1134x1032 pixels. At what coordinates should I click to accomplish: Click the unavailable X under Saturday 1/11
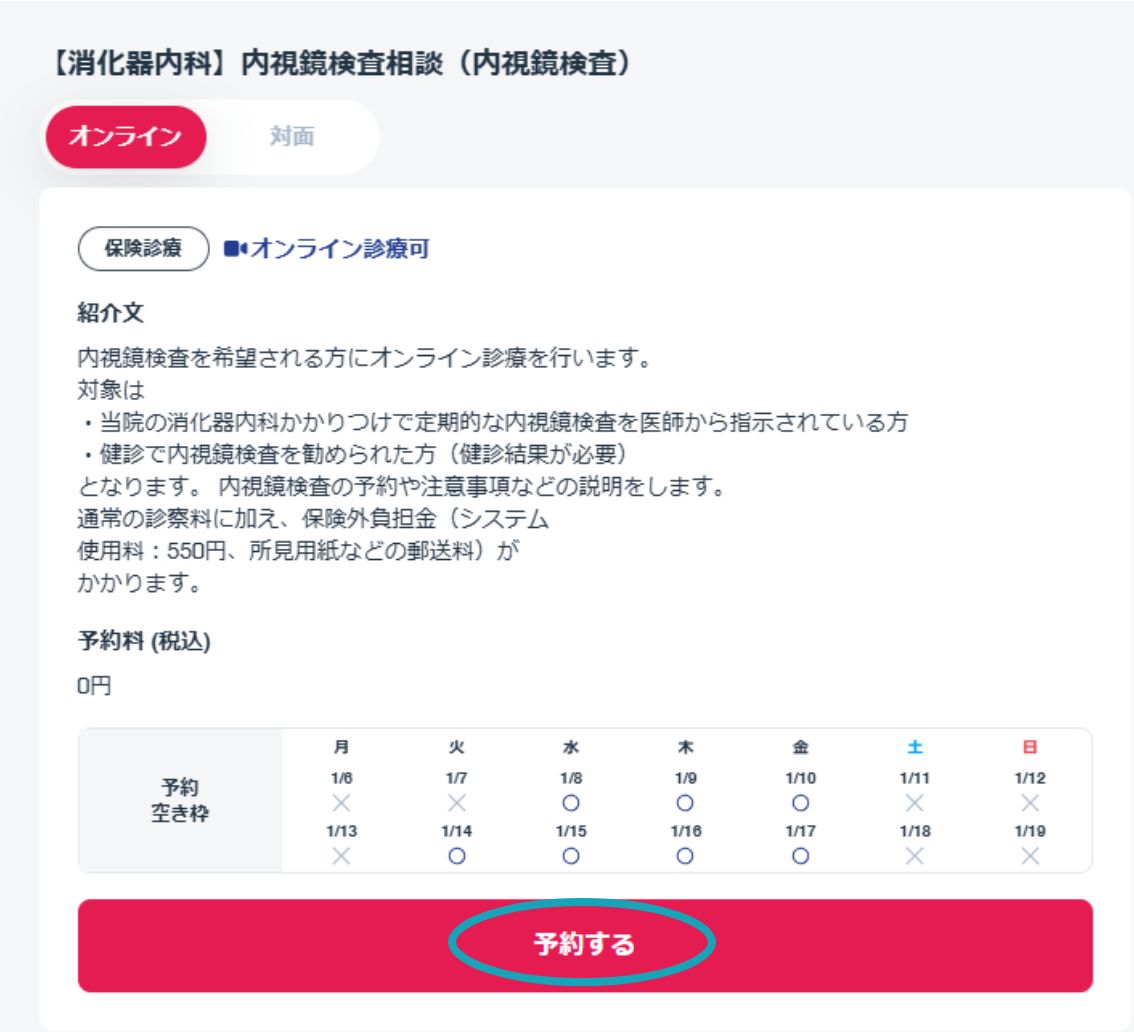(x=915, y=803)
